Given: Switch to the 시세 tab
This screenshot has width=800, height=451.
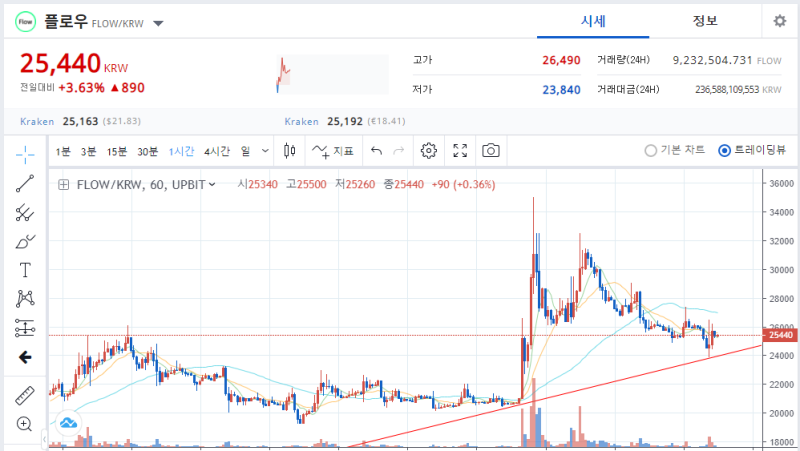Looking at the screenshot, I should coord(593,21).
